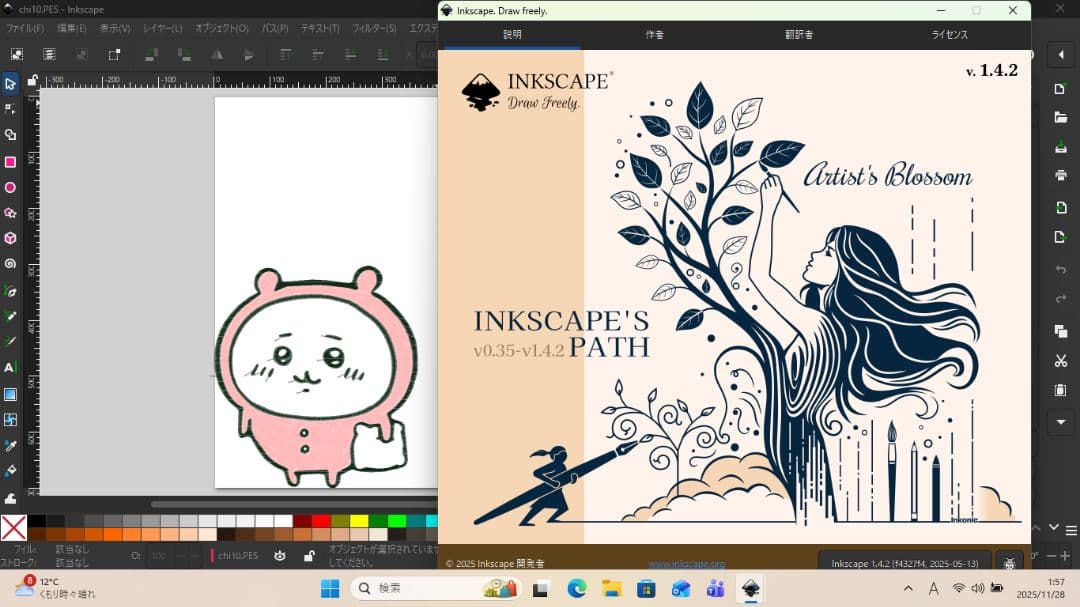Viewport: 1080px width, 607px height.
Task: Collapse the right panel arrow button
Action: (x=1061, y=54)
